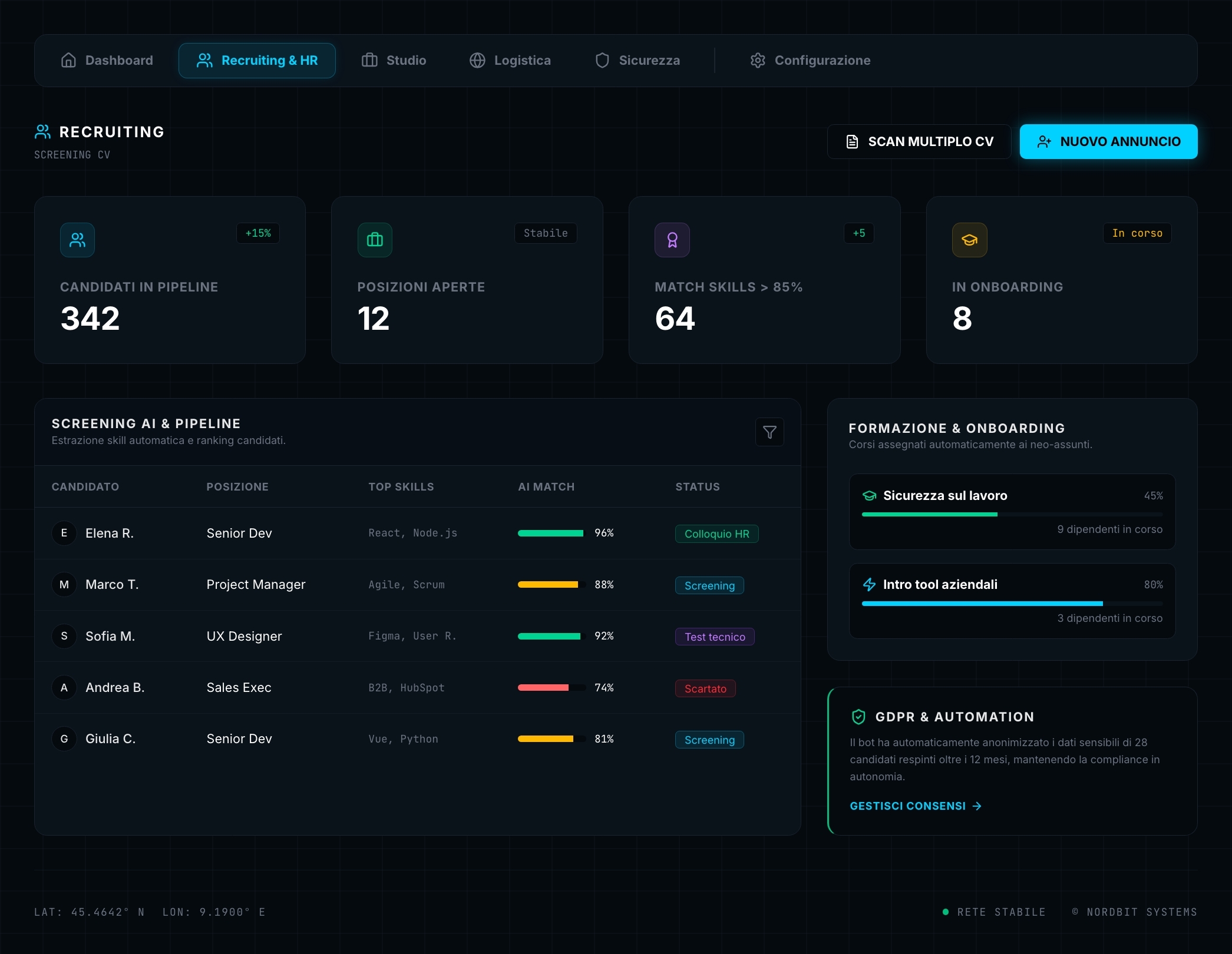
Task: Select the Studio tab
Action: point(394,61)
